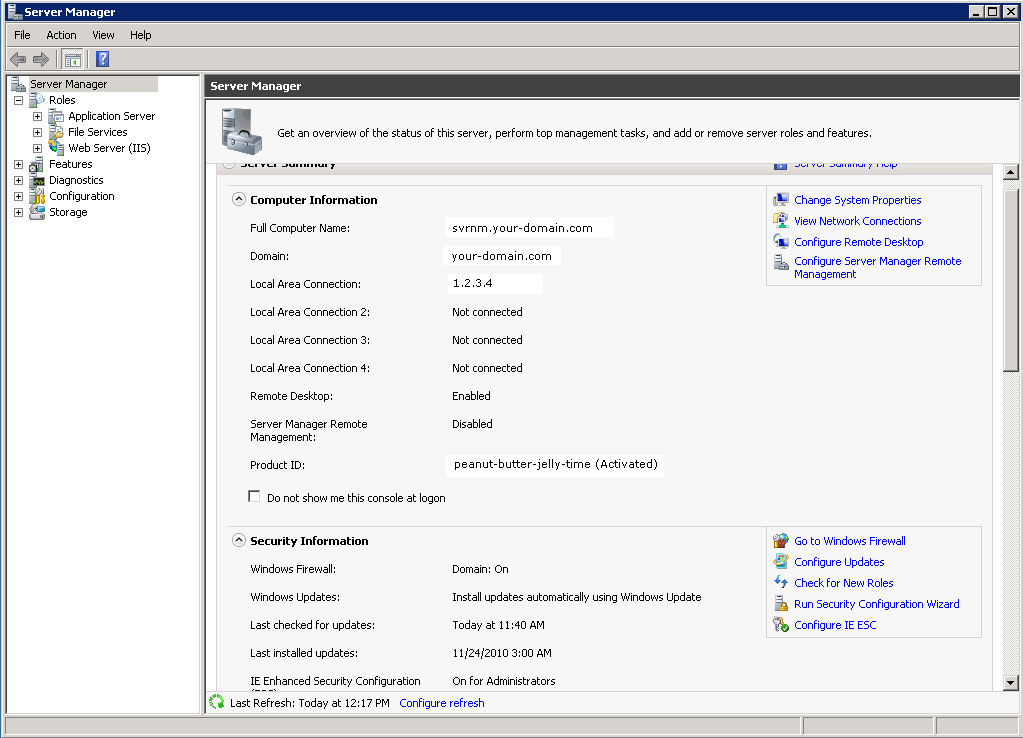Click the Configure Updates icon
This screenshot has height=738, width=1023.
pos(781,561)
